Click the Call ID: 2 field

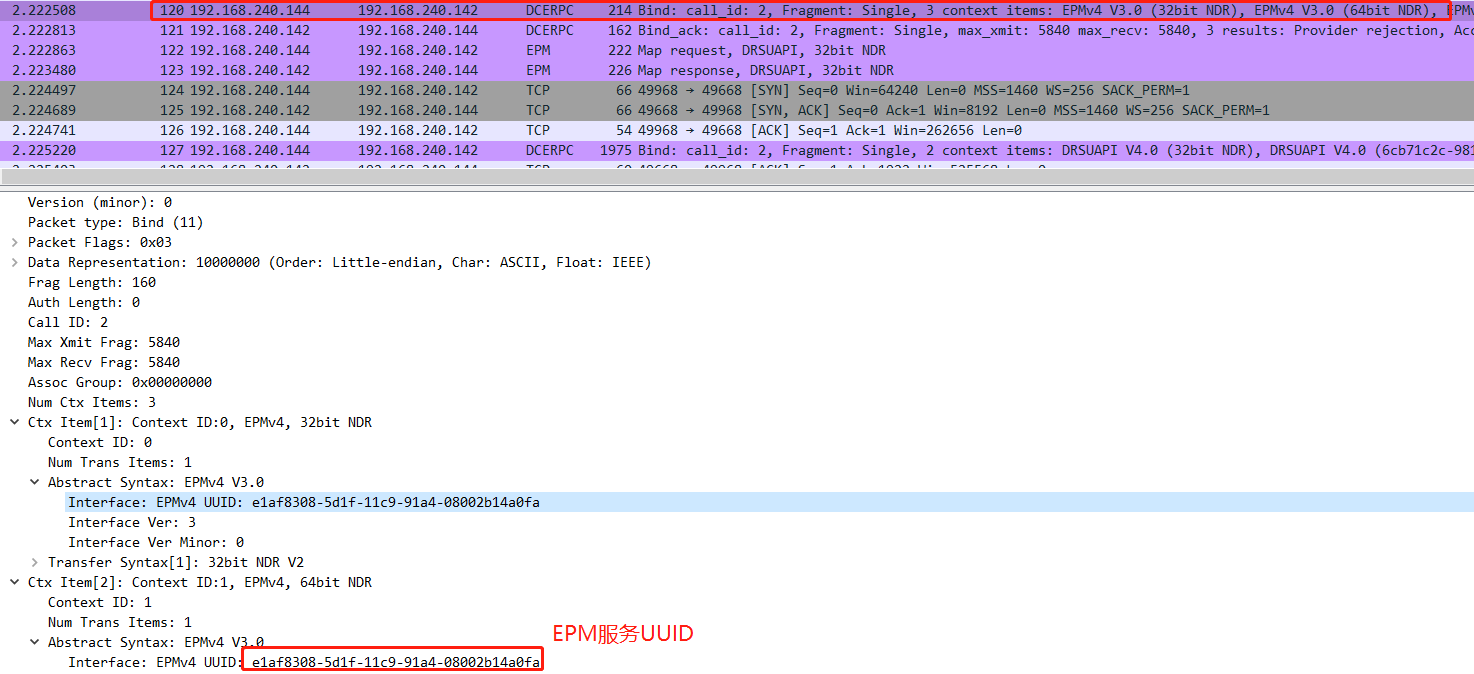68,322
